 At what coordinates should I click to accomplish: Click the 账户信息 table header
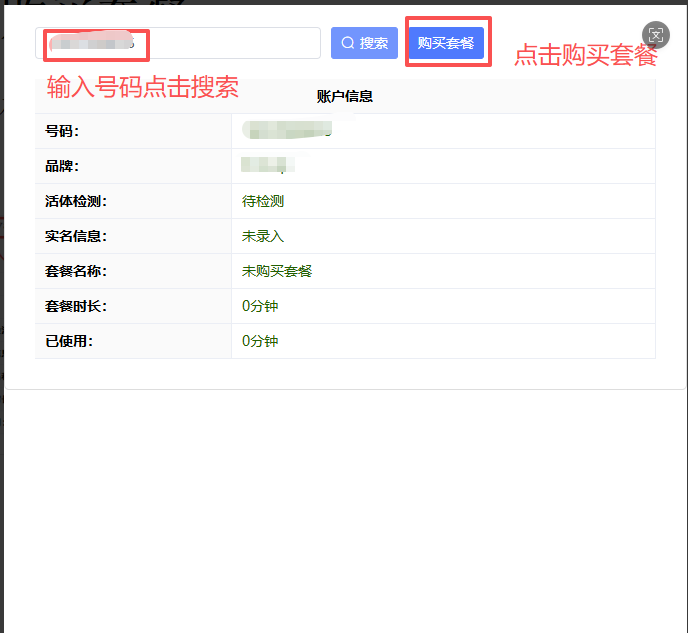click(x=345, y=96)
